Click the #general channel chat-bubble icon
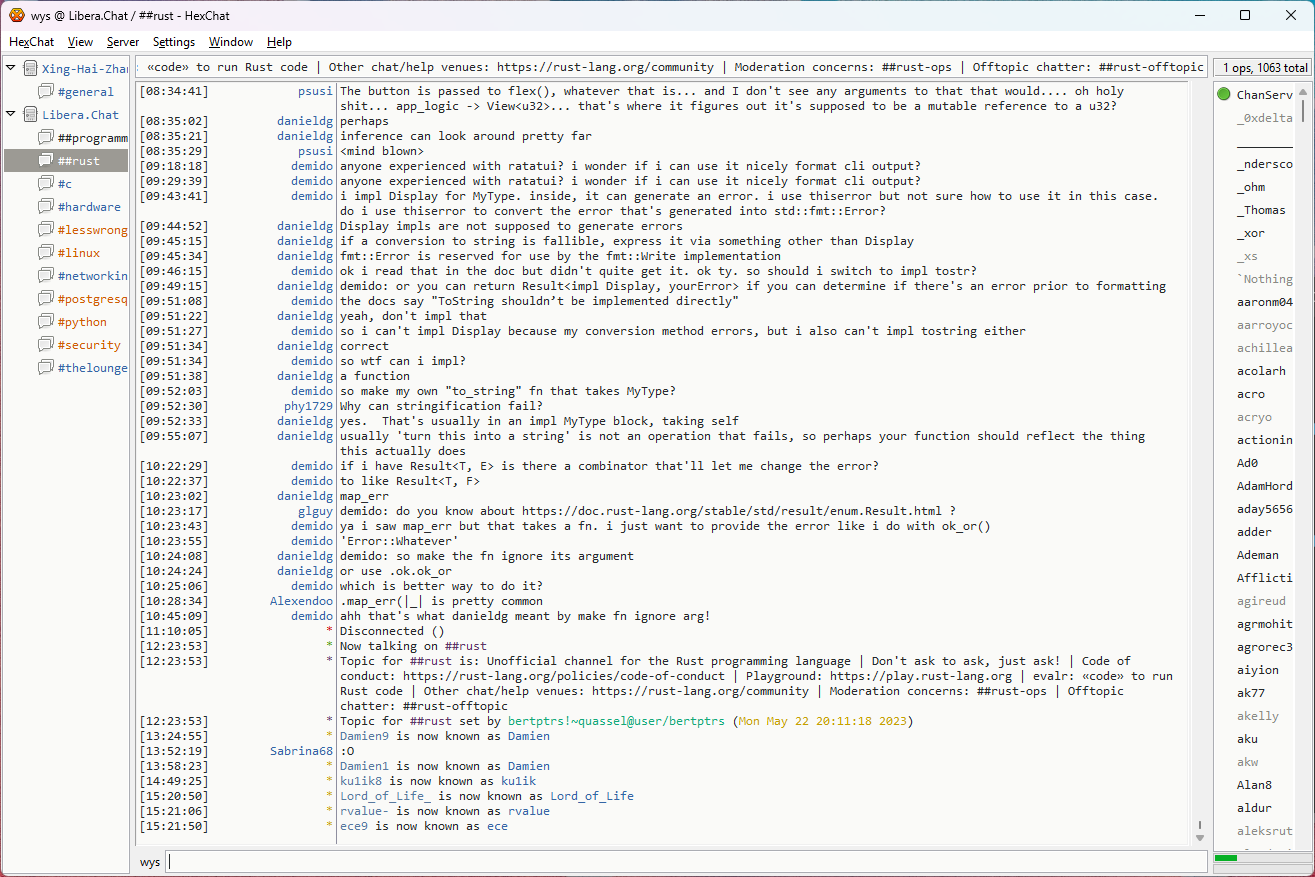The height and width of the screenshot is (877, 1315). click(x=46, y=92)
